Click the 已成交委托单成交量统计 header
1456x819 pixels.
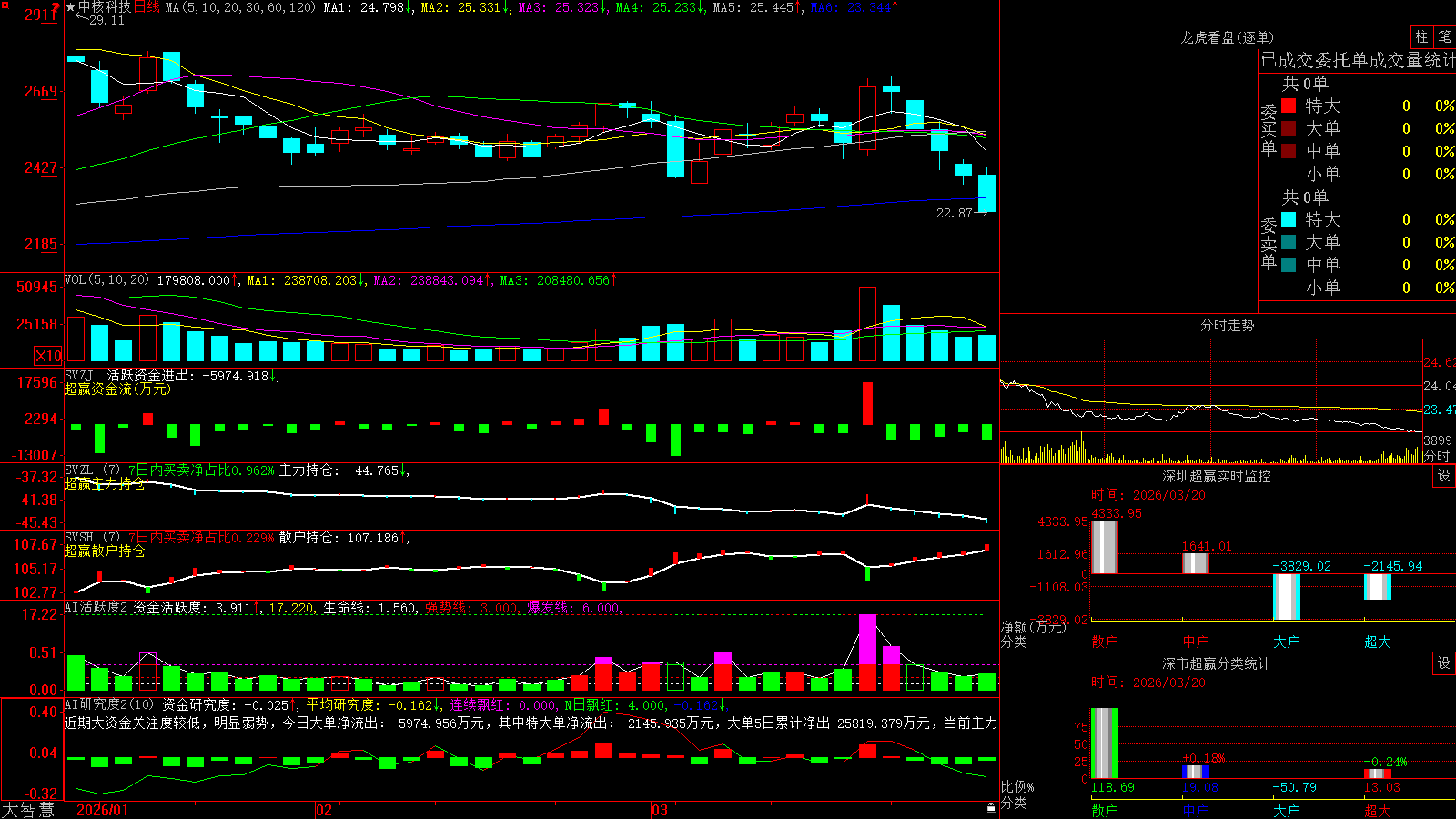point(1358,60)
